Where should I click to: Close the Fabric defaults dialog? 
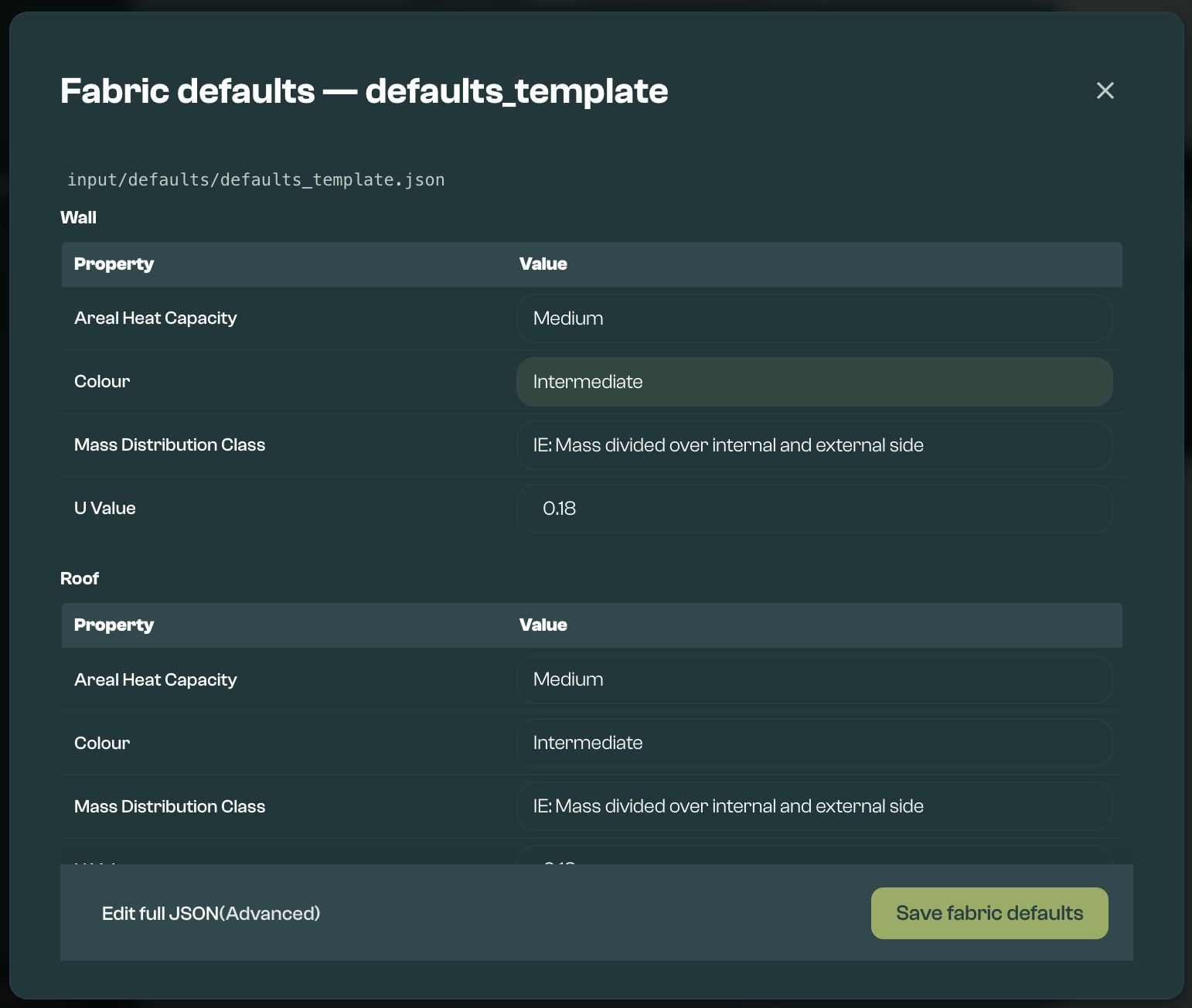click(x=1105, y=90)
